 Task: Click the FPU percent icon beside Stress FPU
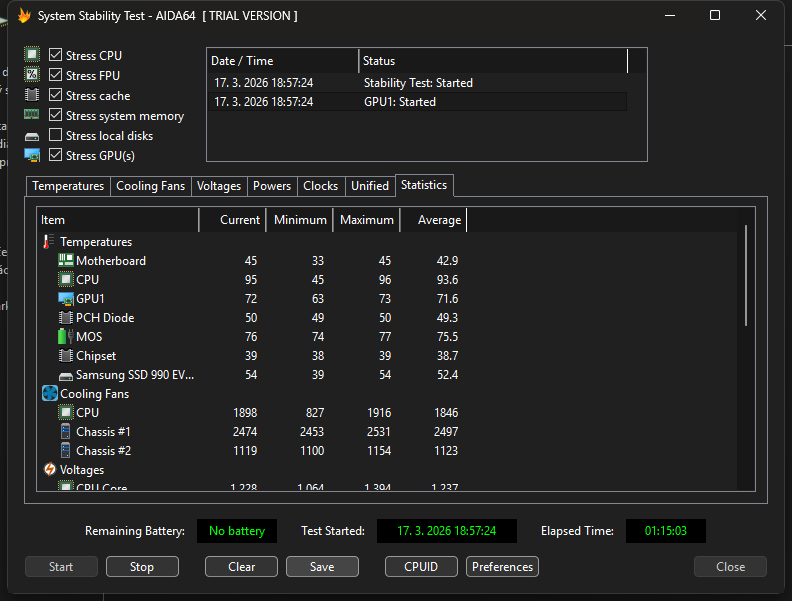pyautogui.click(x=32, y=75)
